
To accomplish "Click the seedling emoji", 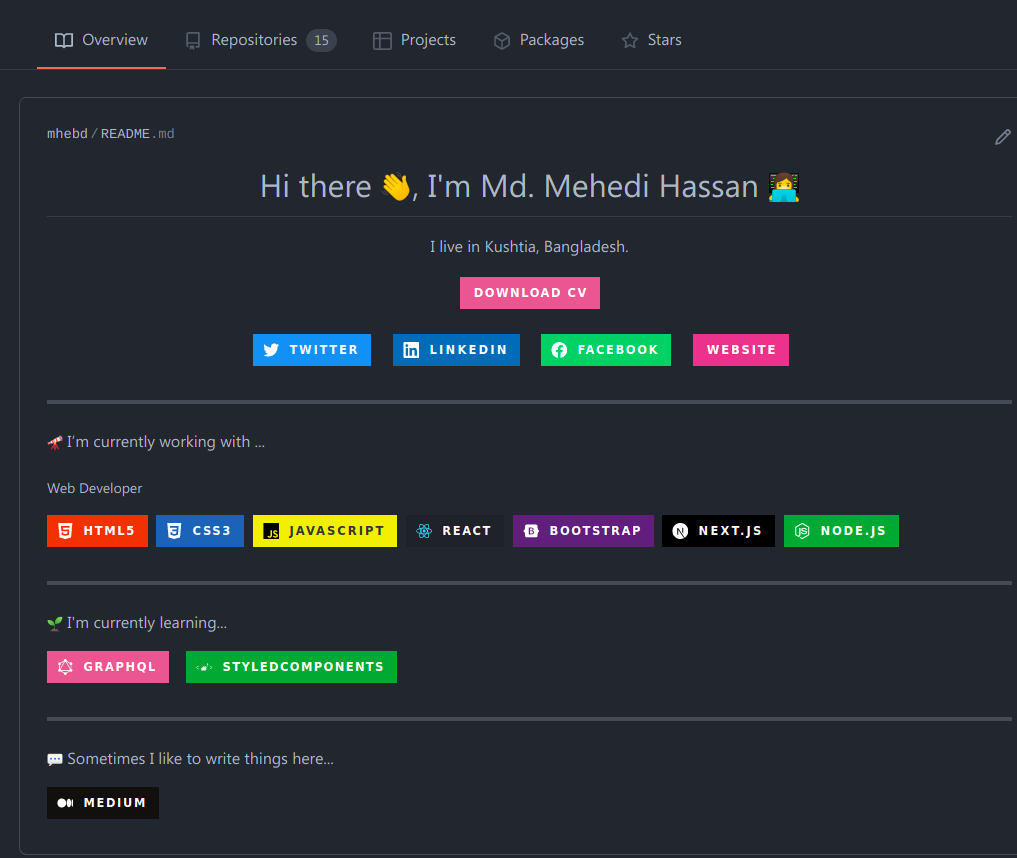I will (55, 624).
